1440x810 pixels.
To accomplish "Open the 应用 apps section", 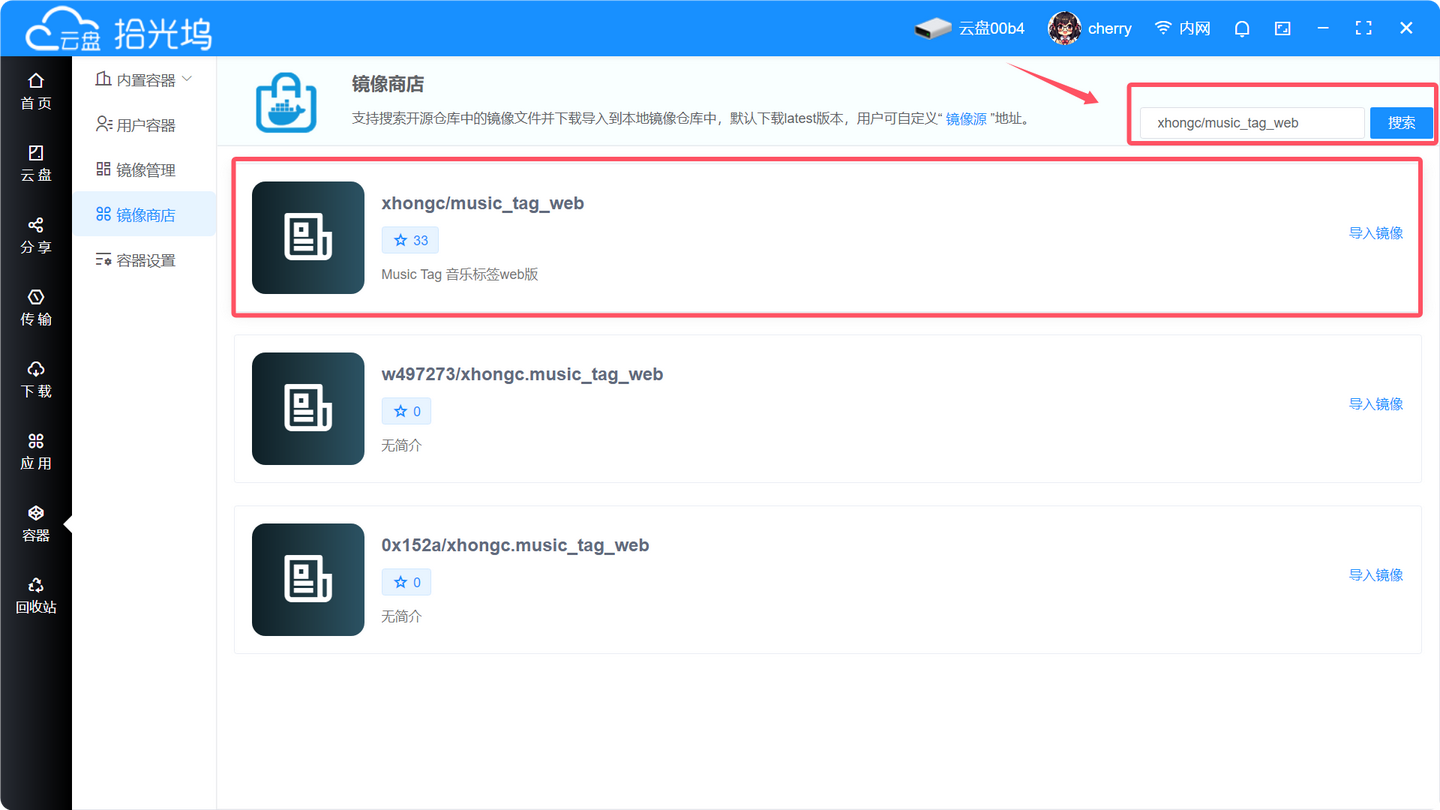I will tap(36, 450).
